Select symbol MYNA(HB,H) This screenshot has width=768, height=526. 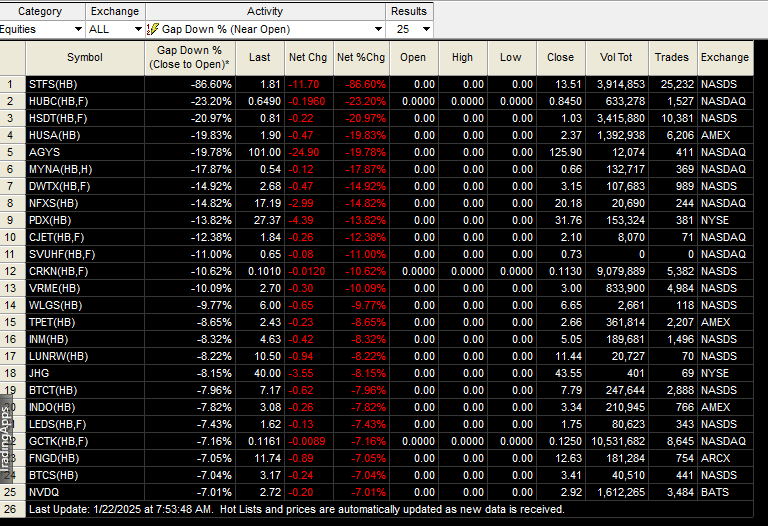(x=60, y=169)
